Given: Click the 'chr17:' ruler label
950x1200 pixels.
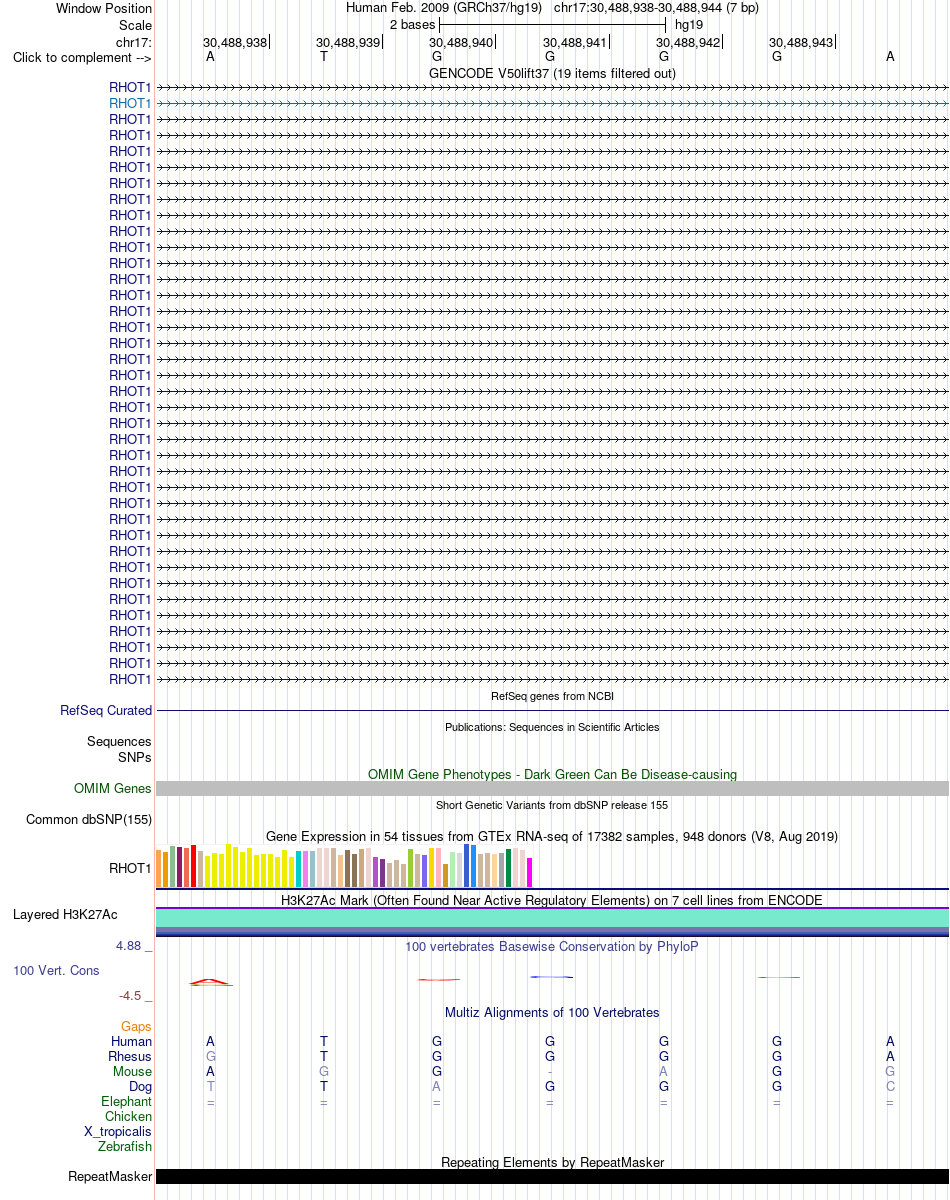Looking at the screenshot, I should 134,42.
